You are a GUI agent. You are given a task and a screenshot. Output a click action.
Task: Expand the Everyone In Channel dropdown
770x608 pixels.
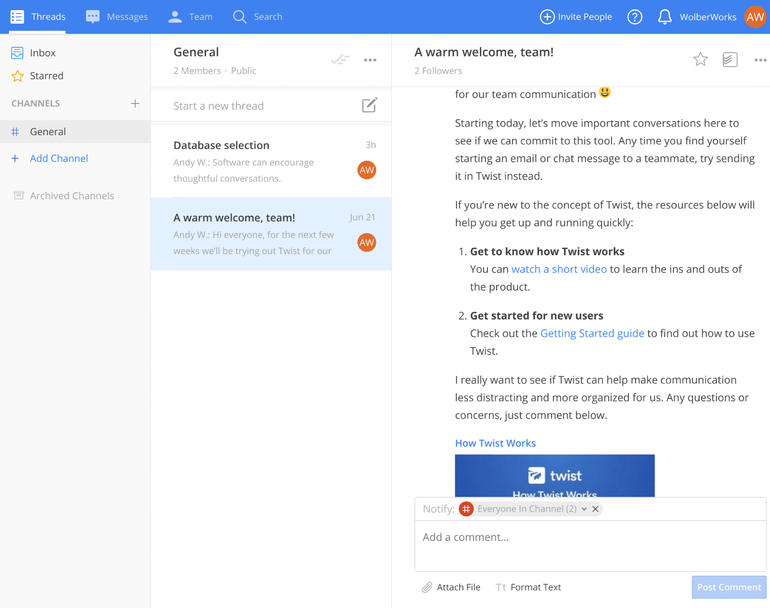point(584,509)
